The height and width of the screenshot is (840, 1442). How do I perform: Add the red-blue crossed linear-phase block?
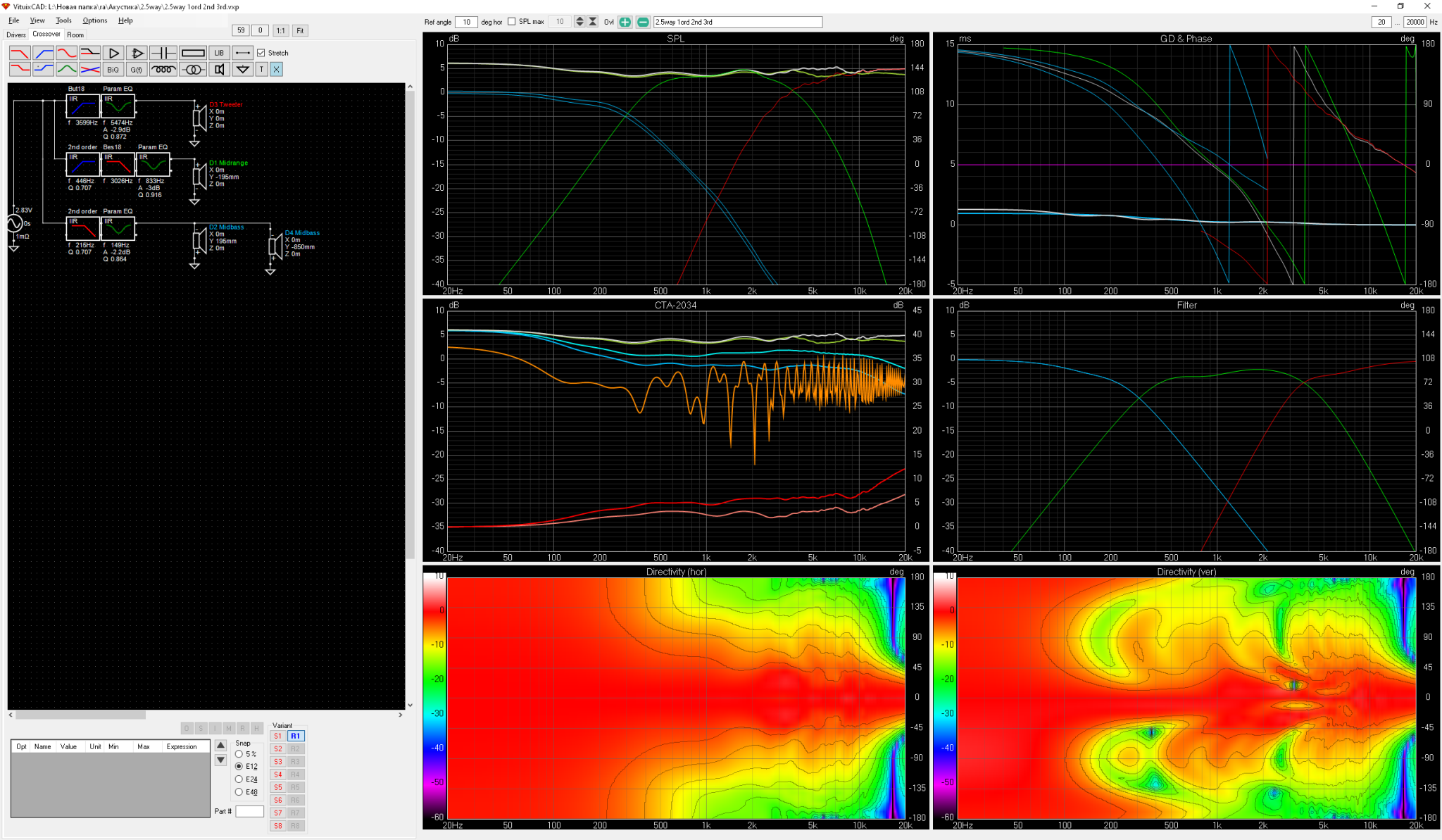point(90,69)
